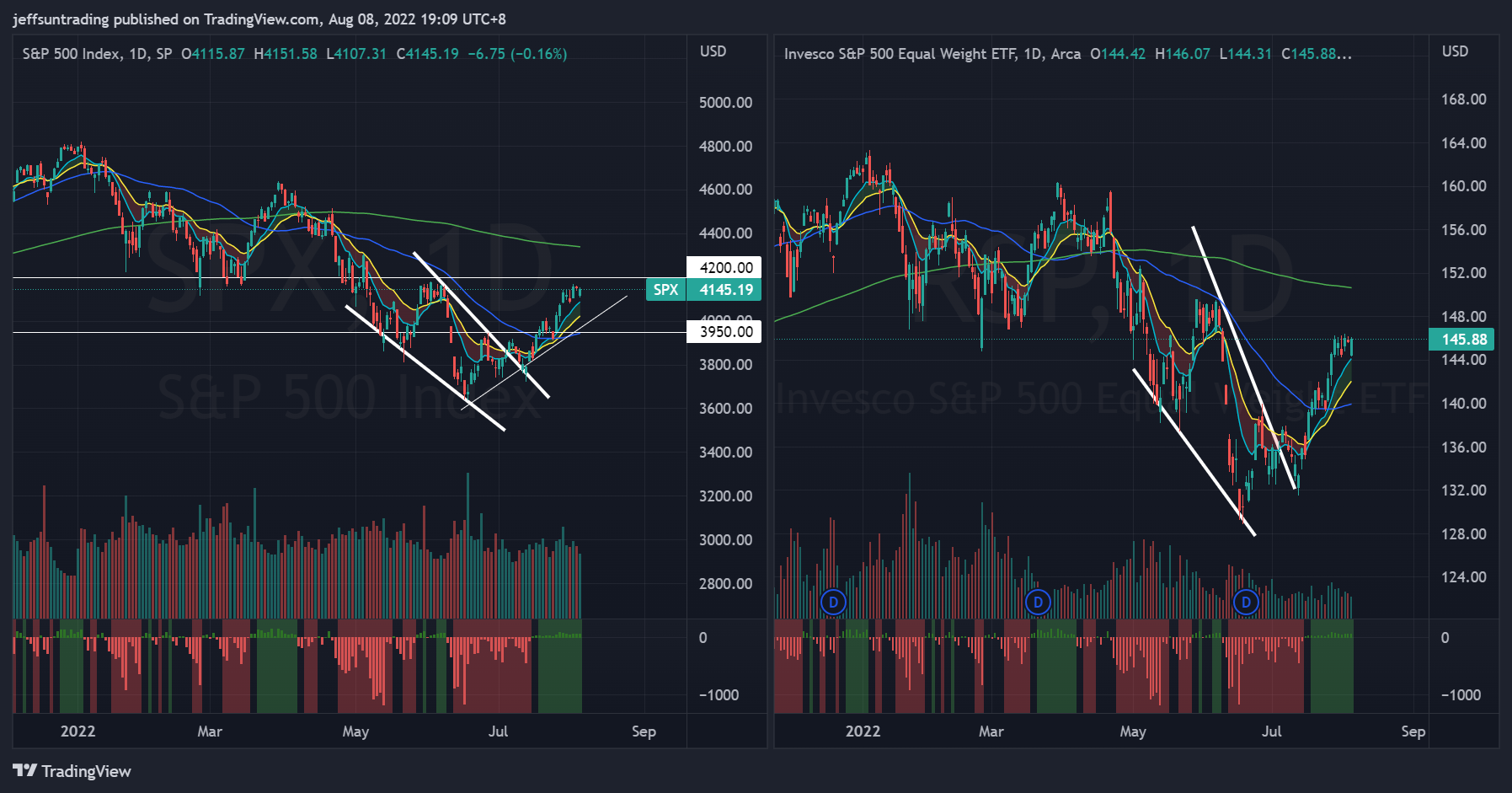Click the 4145.19 current price label
This screenshot has width=1512, height=793.
[x=725, y=290]
